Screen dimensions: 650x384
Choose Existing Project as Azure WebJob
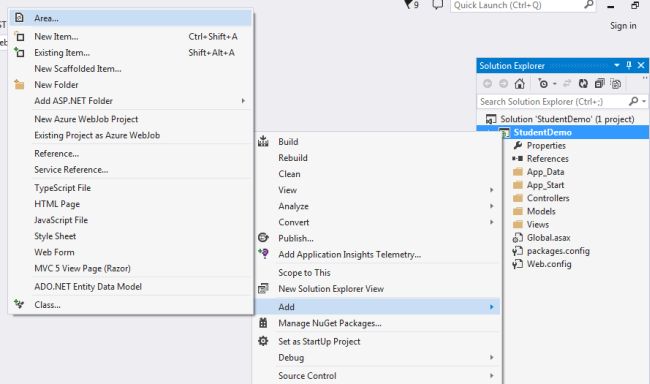point(130,136)
